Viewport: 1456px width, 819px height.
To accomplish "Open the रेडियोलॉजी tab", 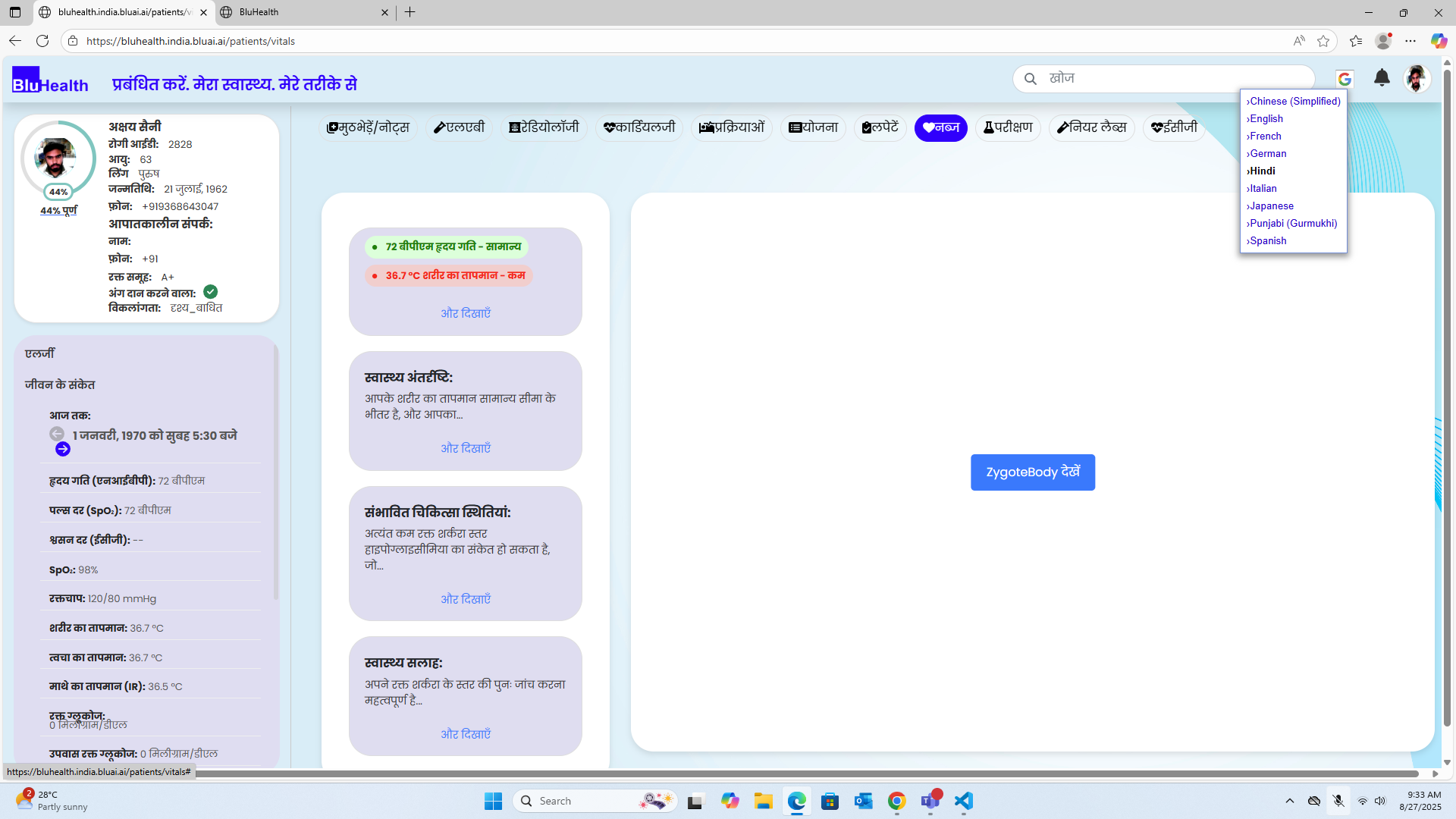I will coord(544,127).
